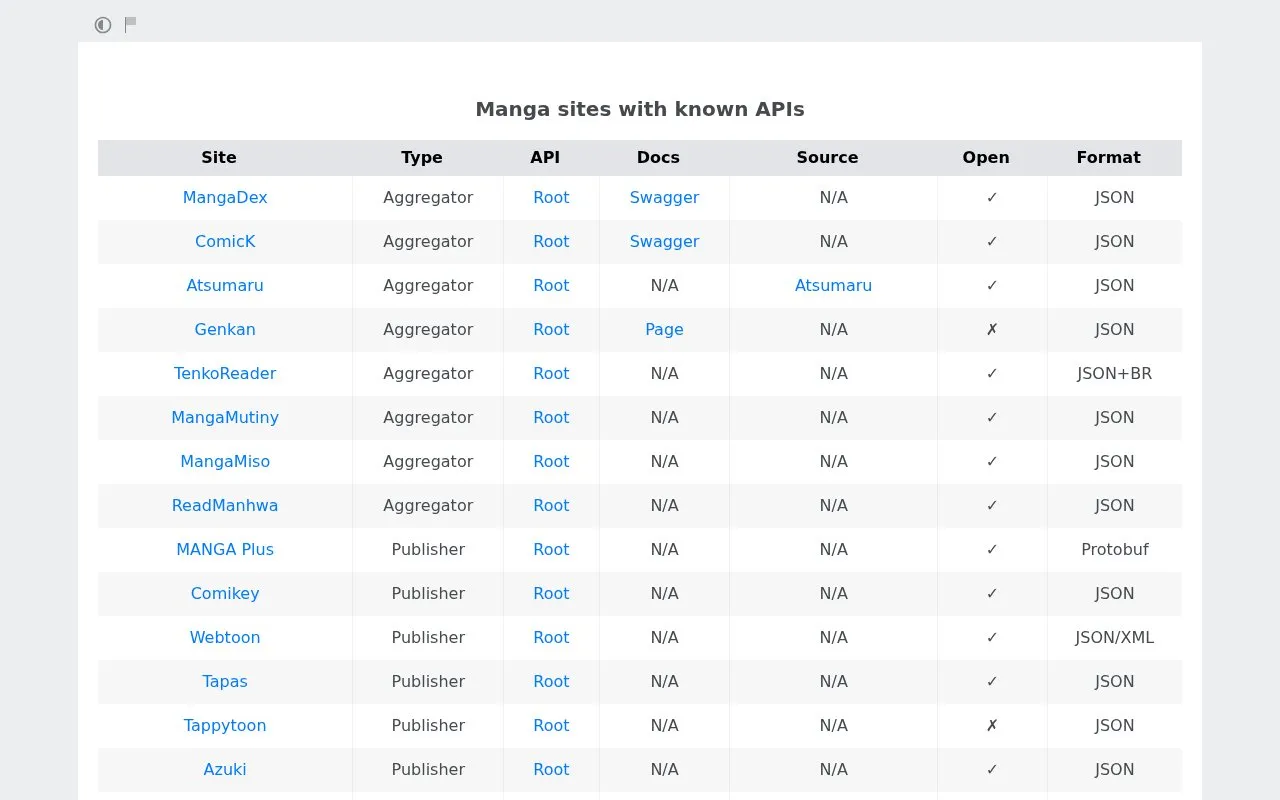Open the Swagger docs for MangaDex

point(664,198)
